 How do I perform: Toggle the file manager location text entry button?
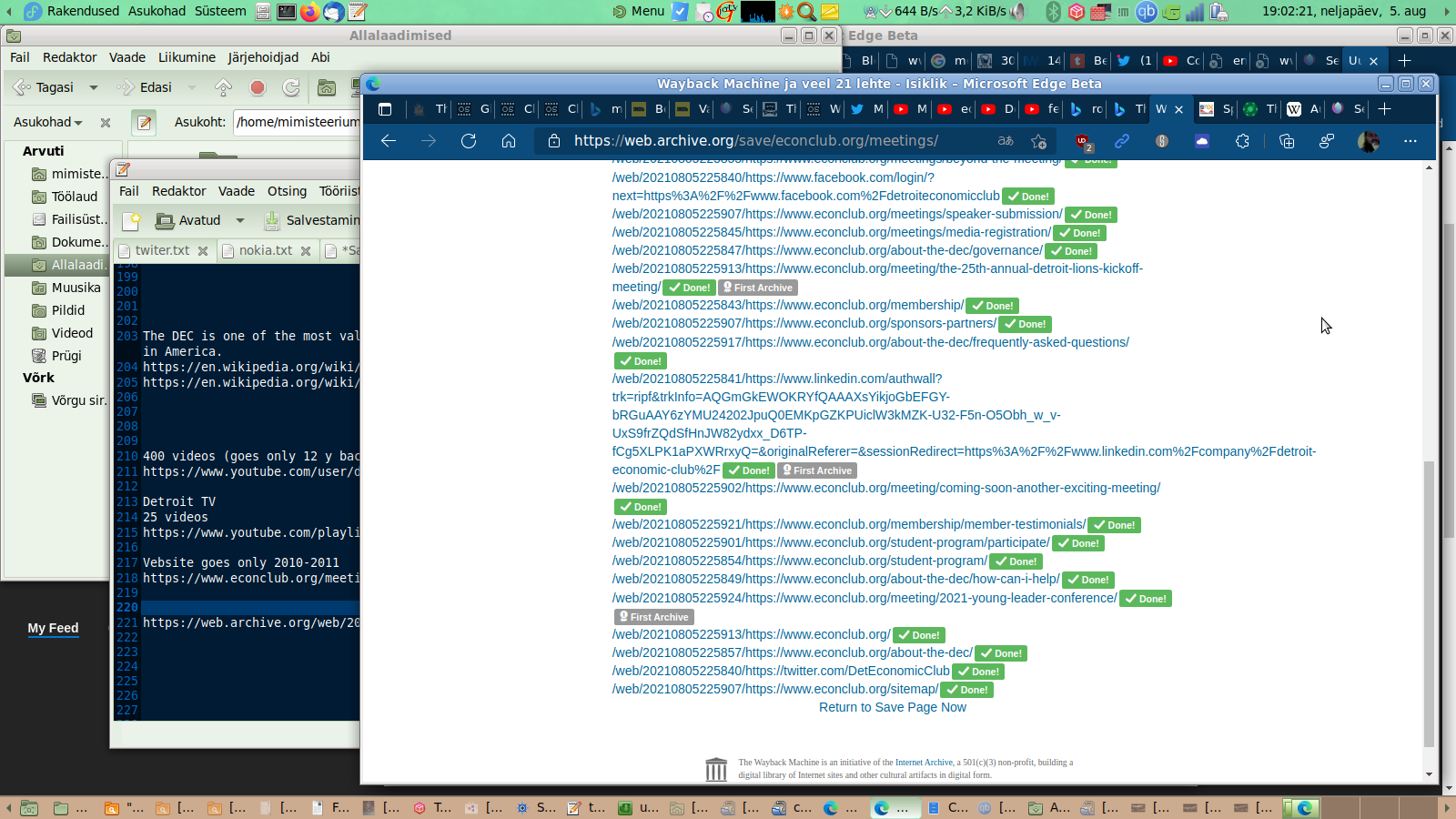click(x=144, y=122)
